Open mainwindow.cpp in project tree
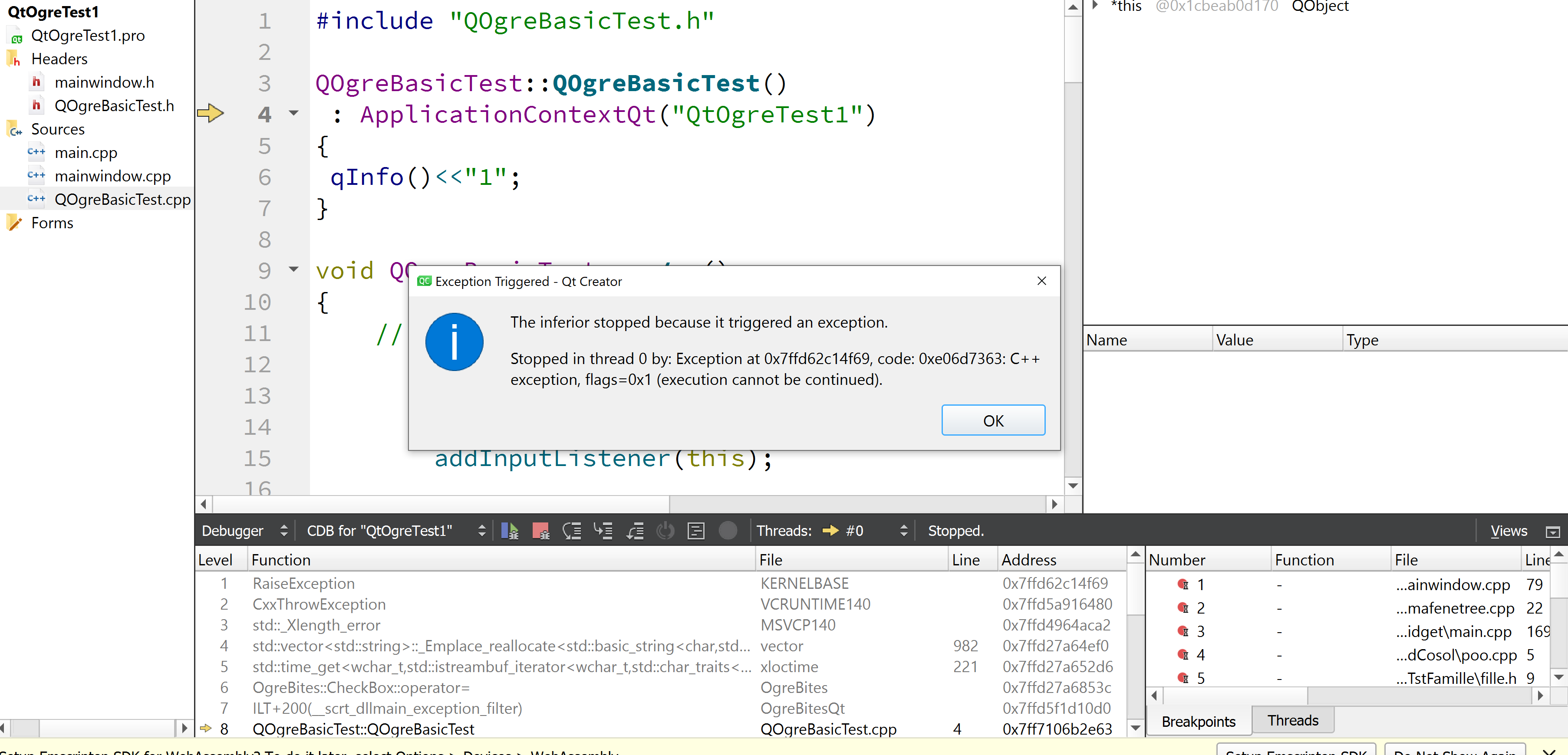This screenshot has width=1568, height=755. pos(112,176)
